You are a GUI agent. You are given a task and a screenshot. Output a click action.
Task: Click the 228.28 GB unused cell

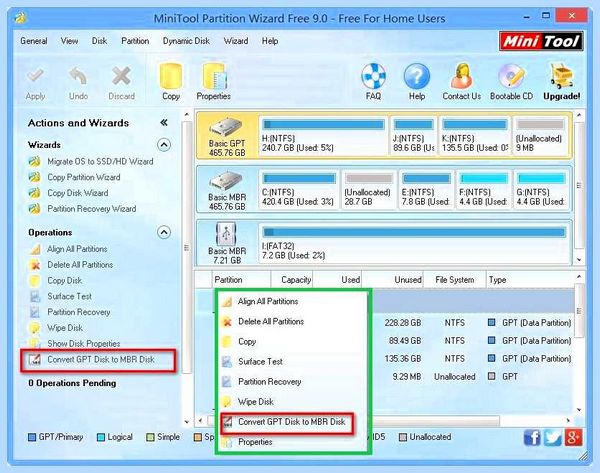pos(403,323)
